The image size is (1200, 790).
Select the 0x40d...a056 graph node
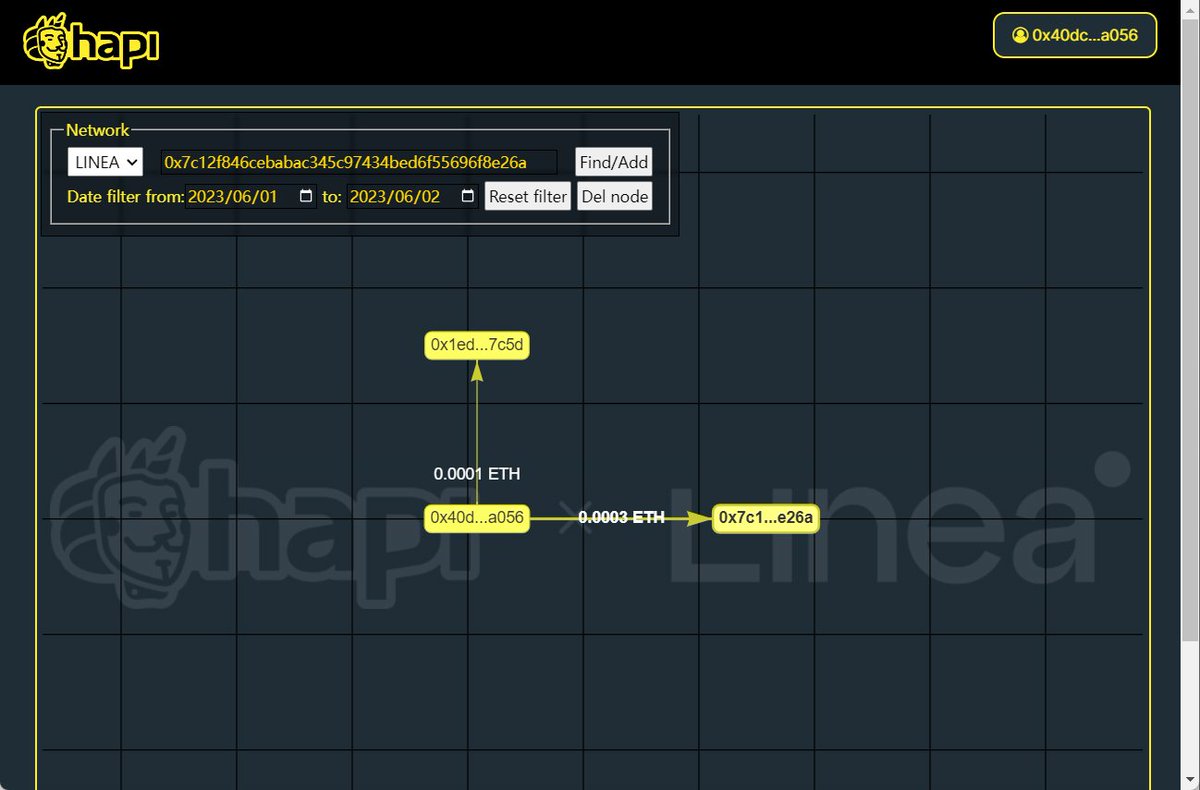[x=477, y=517]
